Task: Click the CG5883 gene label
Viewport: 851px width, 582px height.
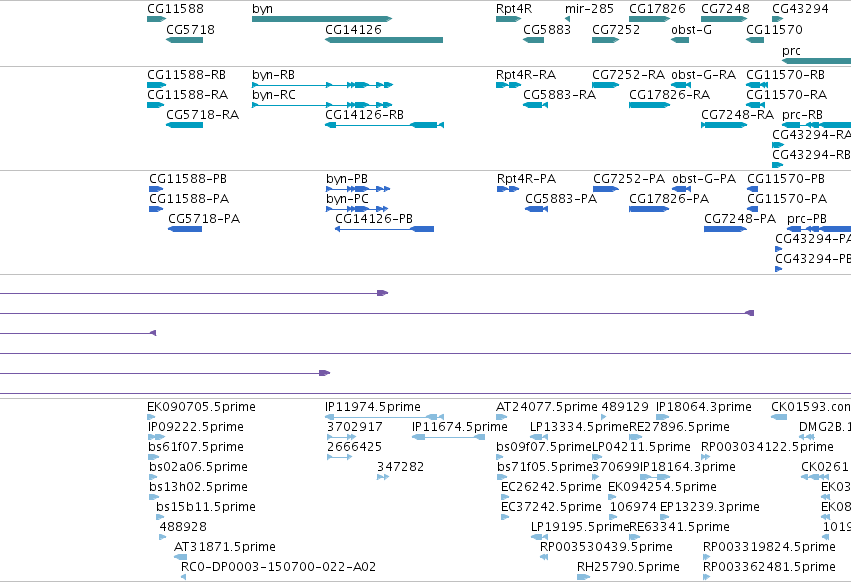Action: point(547,30)
